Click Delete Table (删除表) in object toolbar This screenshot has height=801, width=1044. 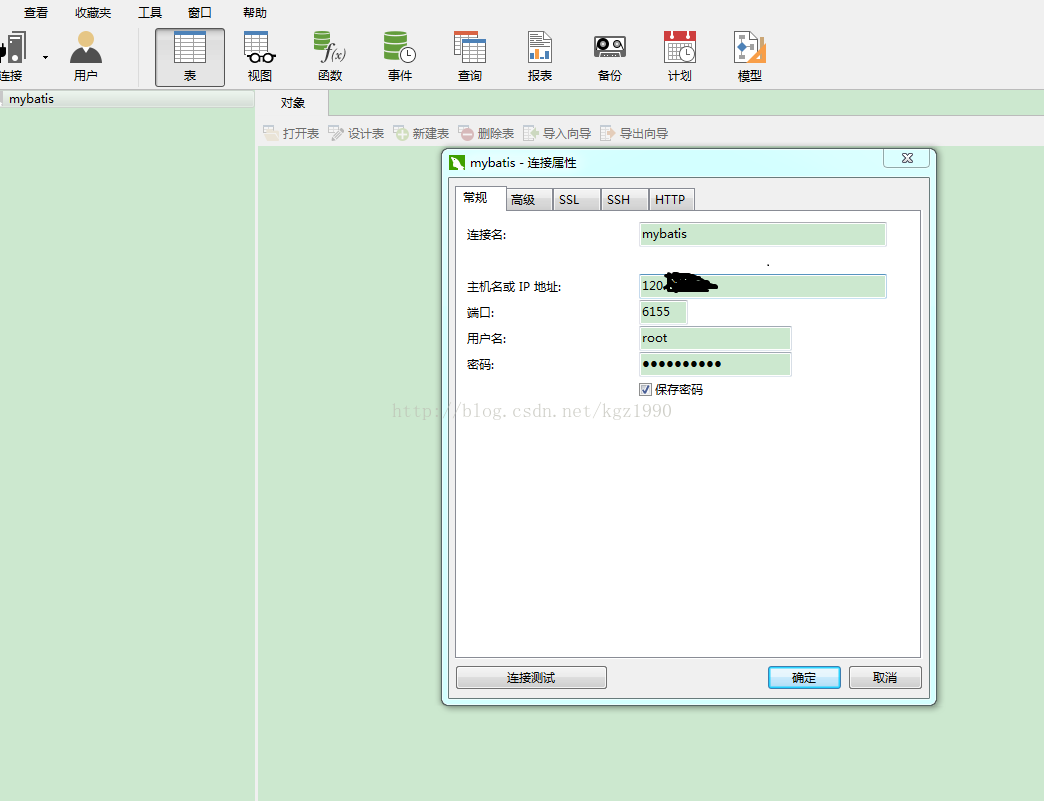point(486,133)
